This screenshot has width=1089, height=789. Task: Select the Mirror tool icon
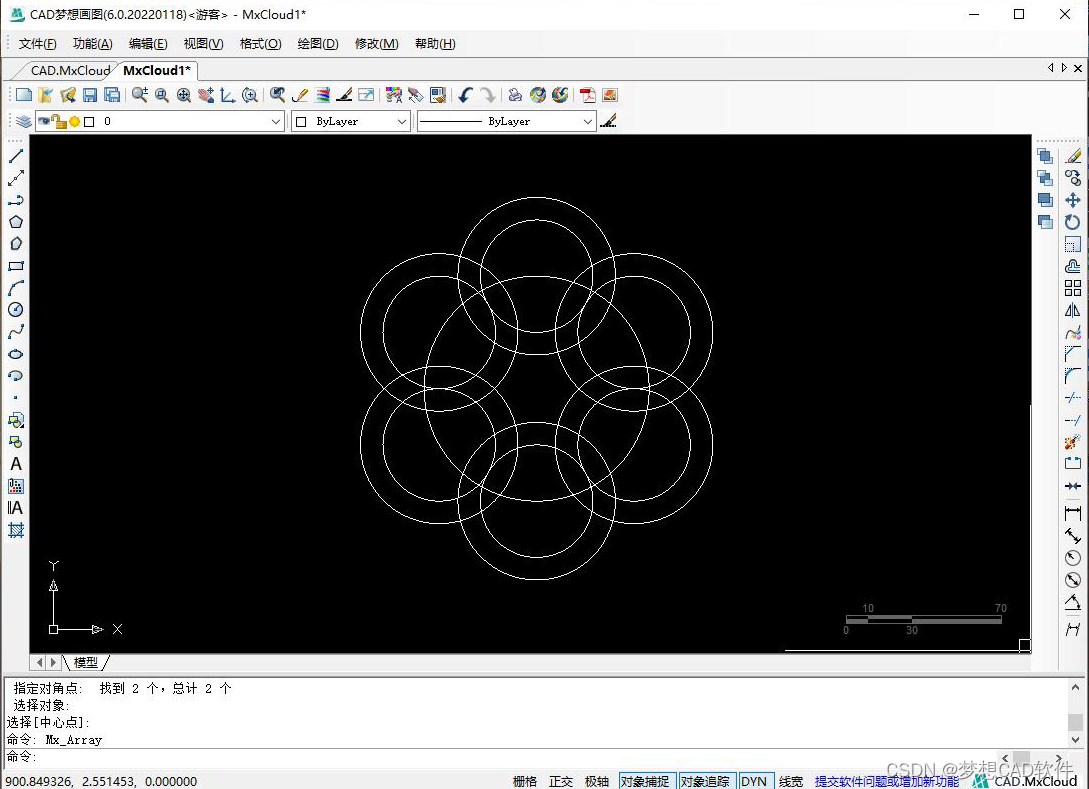click(x=1073, y=310)
